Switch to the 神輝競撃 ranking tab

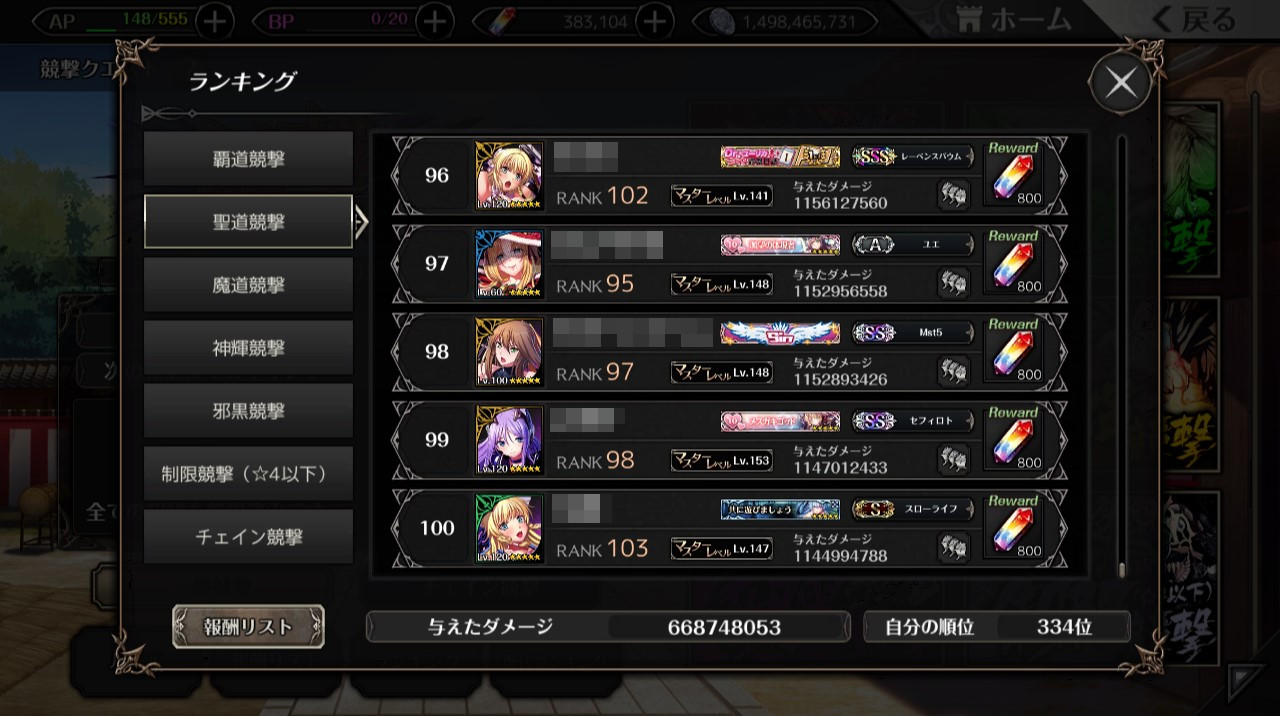(x=248, y=348)
